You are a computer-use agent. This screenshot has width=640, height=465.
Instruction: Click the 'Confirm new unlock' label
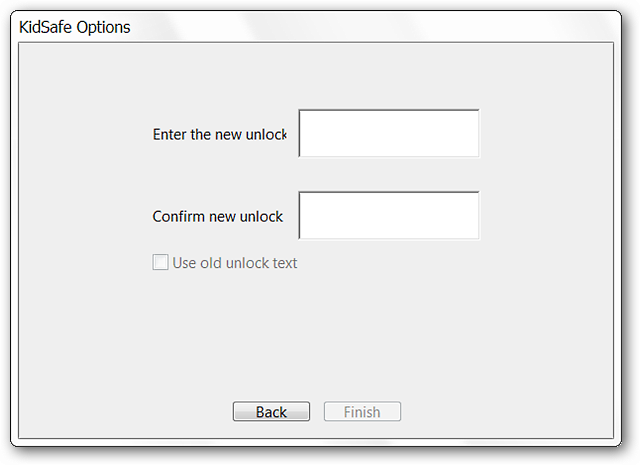(x=218, y=216)
